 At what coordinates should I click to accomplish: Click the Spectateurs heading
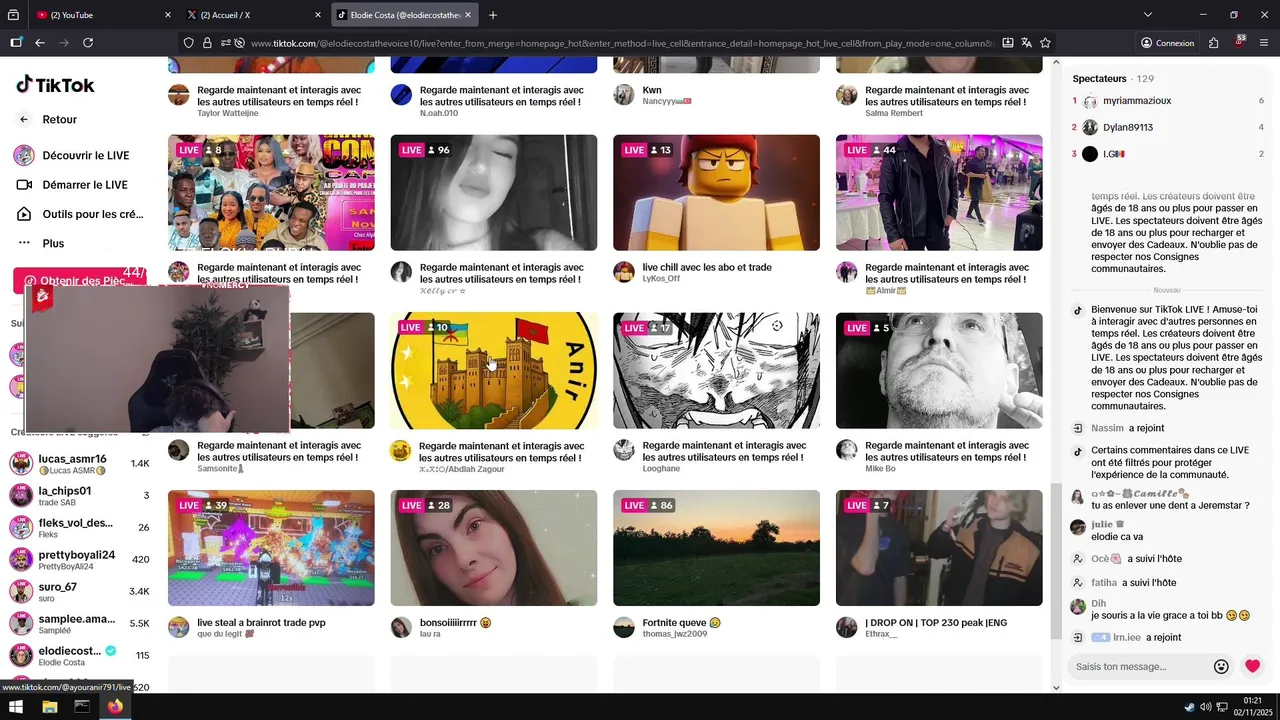click(x=1099, y=78)
